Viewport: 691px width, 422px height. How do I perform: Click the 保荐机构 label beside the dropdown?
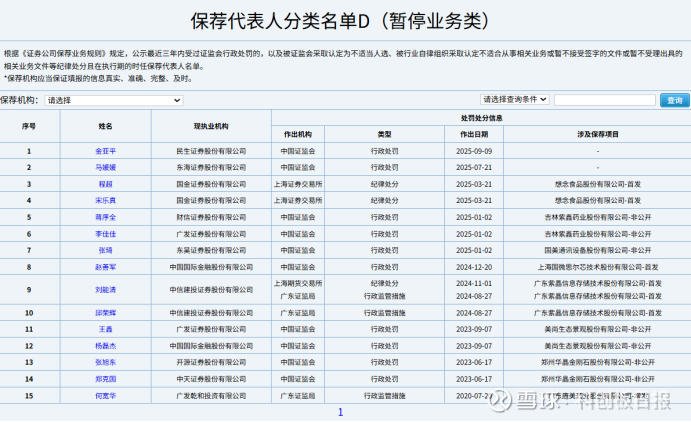point(19,100)
